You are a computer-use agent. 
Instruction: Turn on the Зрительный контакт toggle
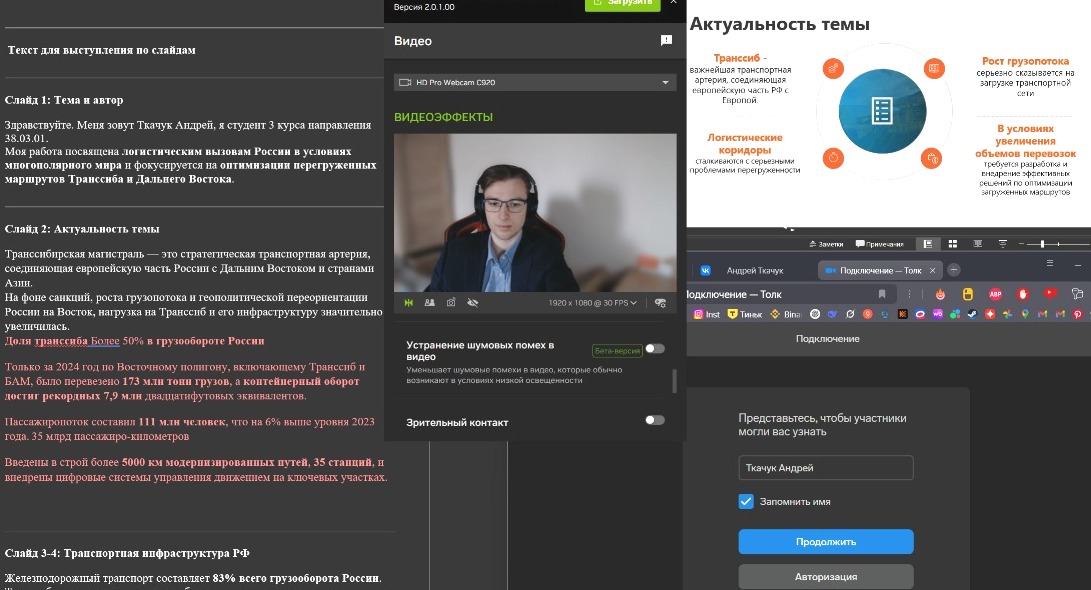(x=654, y=420)
